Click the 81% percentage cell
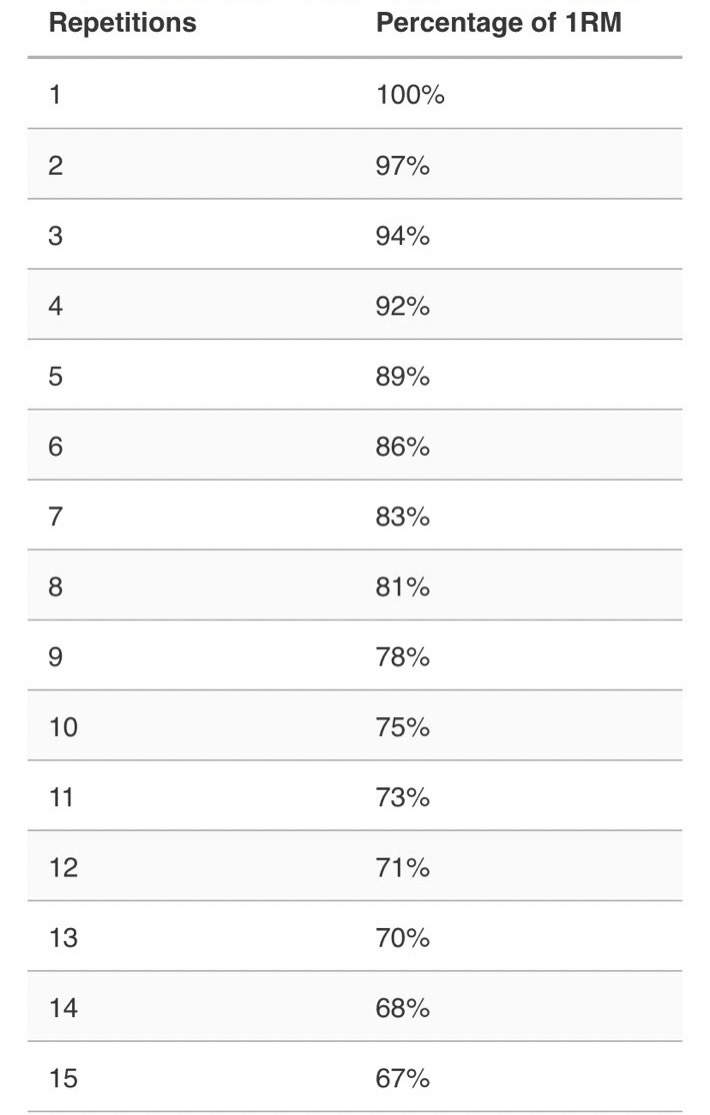This screenshot has width=710, height=1115. click(x=403, y=587)
